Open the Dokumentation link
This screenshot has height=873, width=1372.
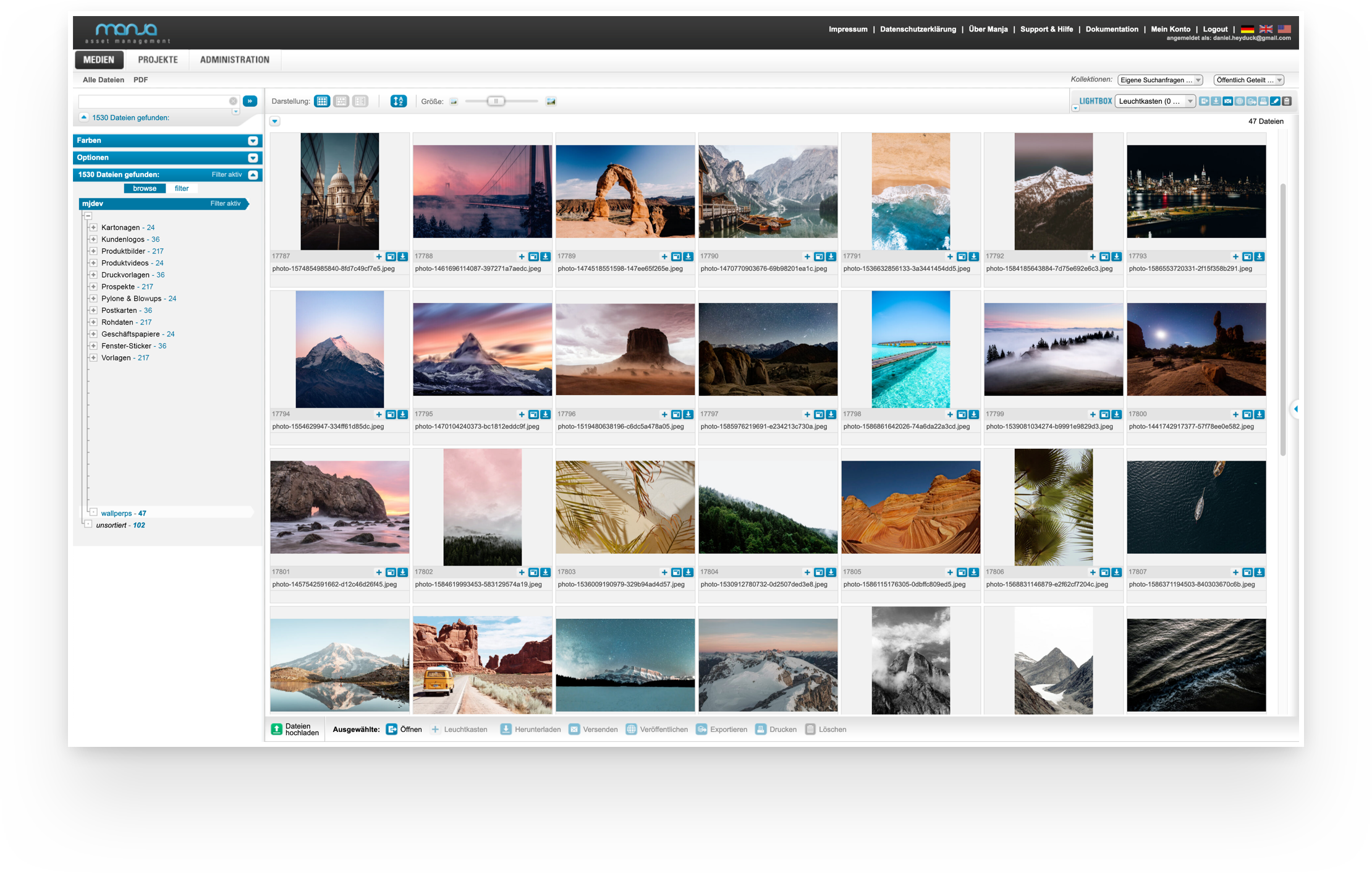tap(1111, 29)
